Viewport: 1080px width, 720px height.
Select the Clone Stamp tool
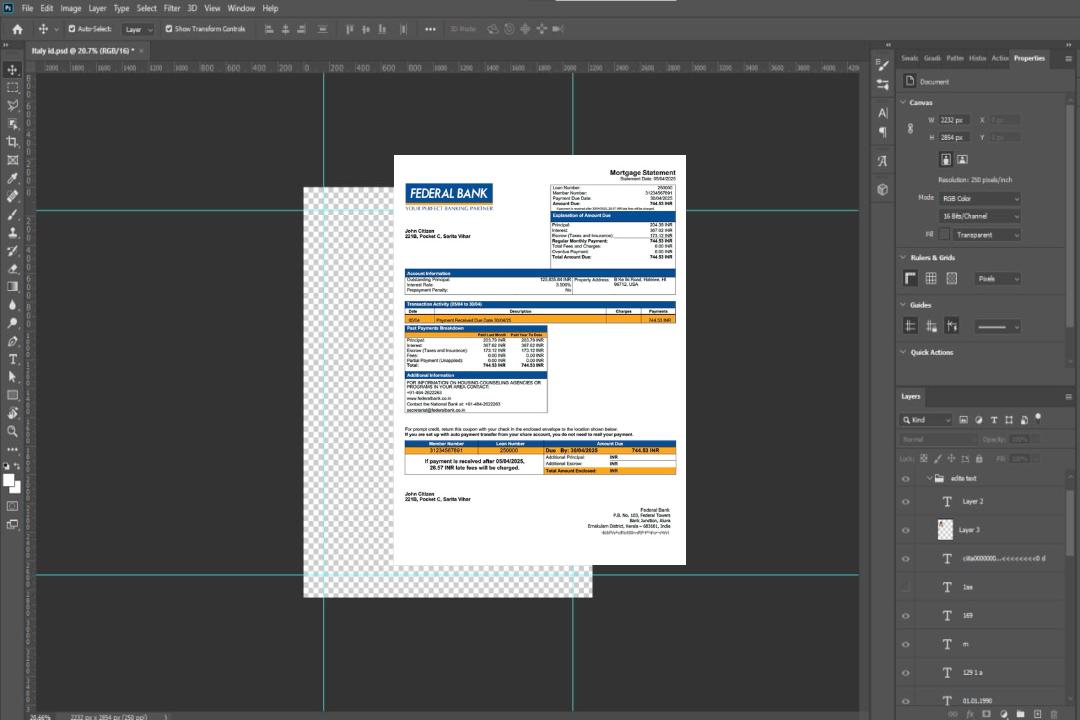12,232
